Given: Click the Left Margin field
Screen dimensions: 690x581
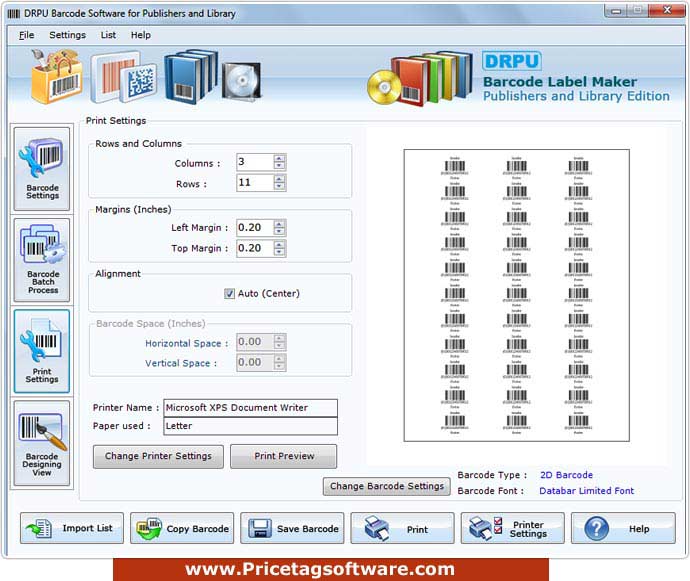Looking at the screenshot, I should (255, 228).
